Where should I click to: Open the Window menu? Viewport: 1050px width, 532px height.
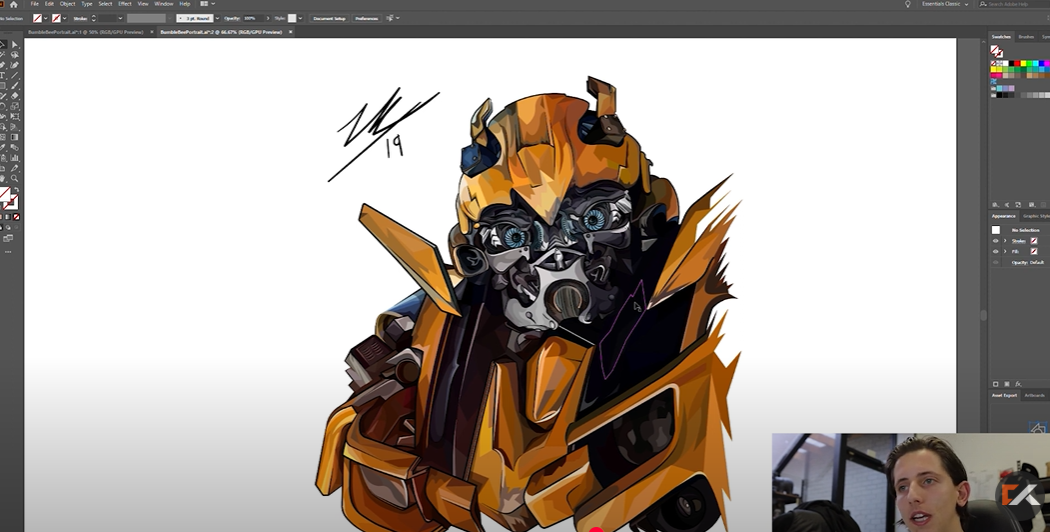click(163, 4)
